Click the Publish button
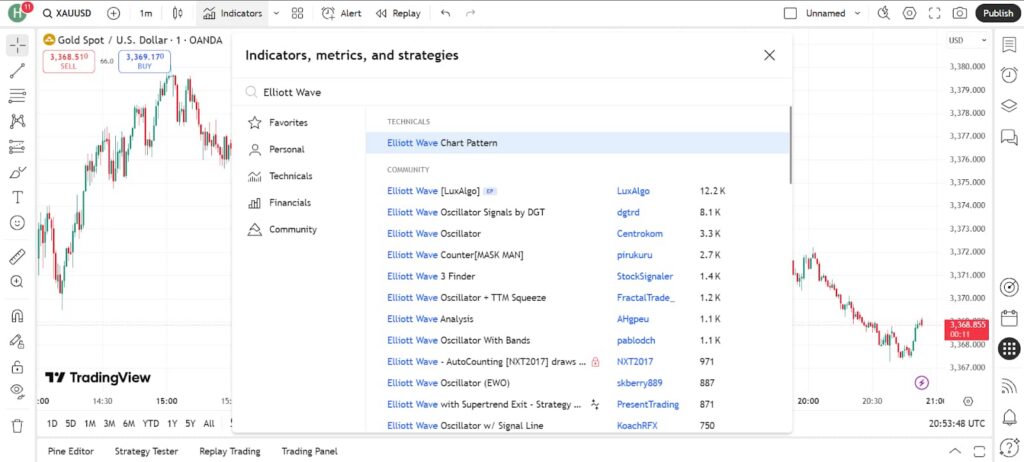This screenshot has width=1024, height=462. 998,13
